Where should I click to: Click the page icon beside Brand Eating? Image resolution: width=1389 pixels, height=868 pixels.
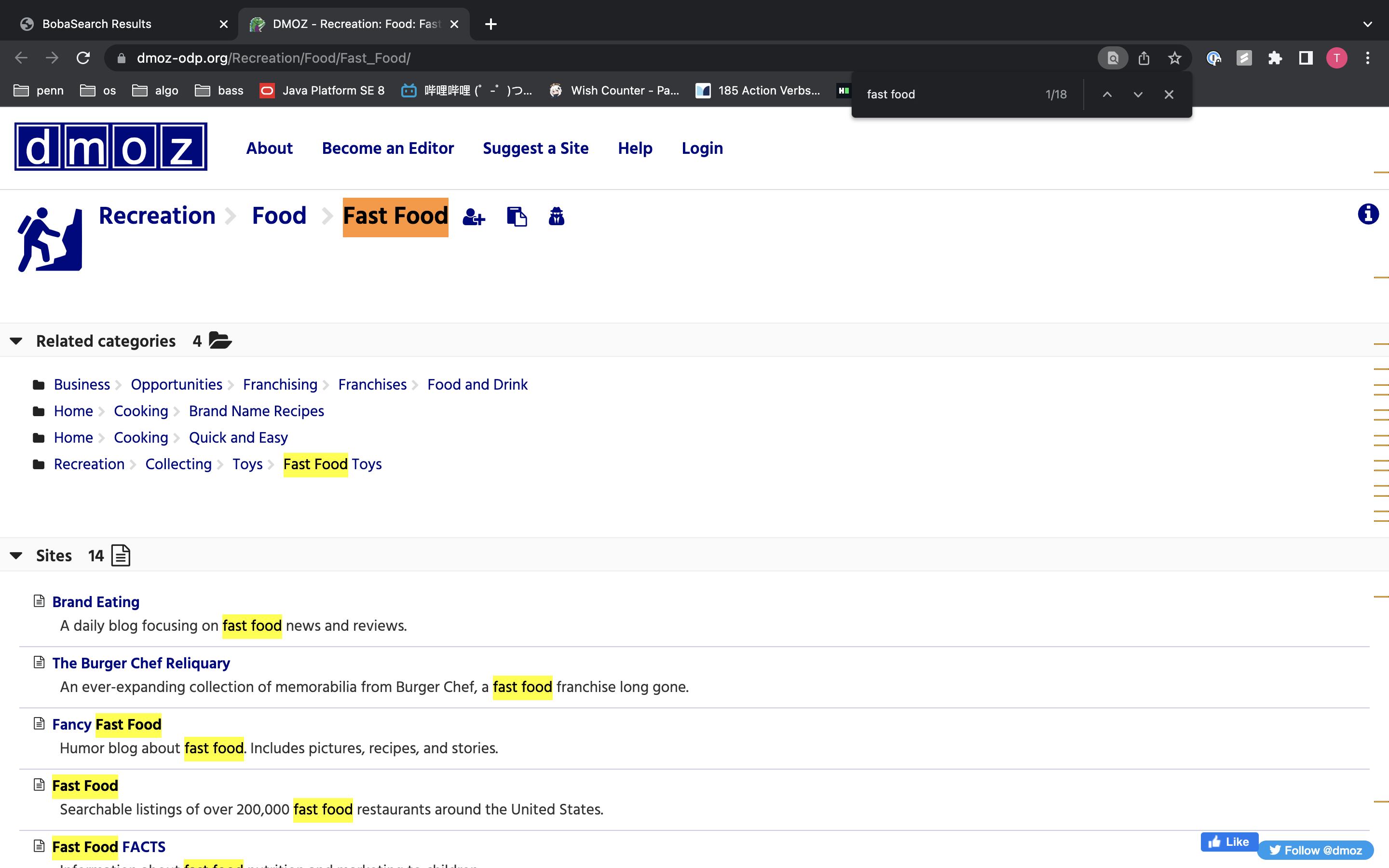click(39, 601)
